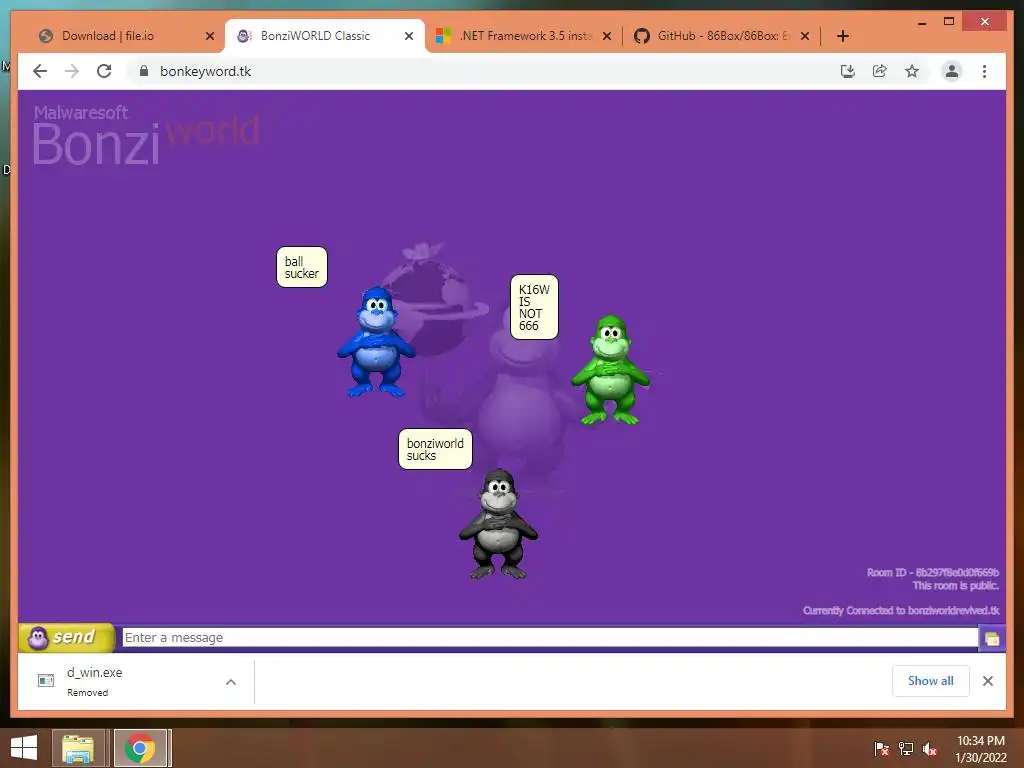Image resolution: width=1024 pixels, height=768 pixels.
Task: Go back with the browser back arrow
Action: pos(40,71)
